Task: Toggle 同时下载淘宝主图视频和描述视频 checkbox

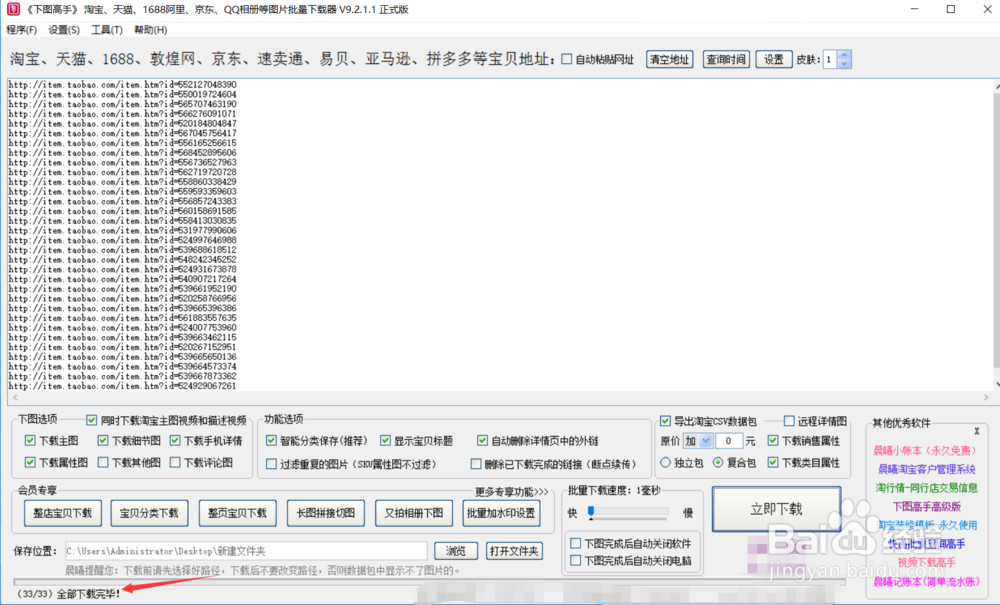Action: pyautogui.click(x=92, y=420)
